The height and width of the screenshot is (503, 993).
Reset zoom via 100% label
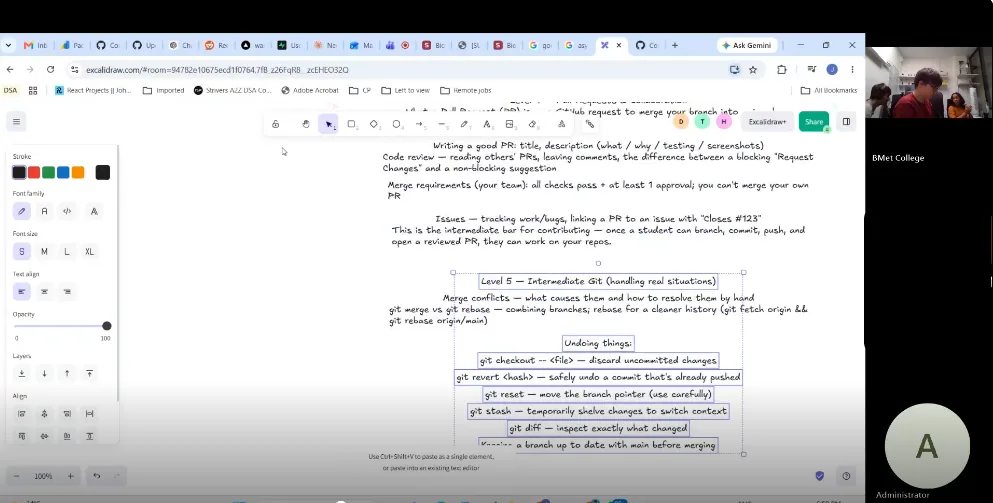[43, 476]
